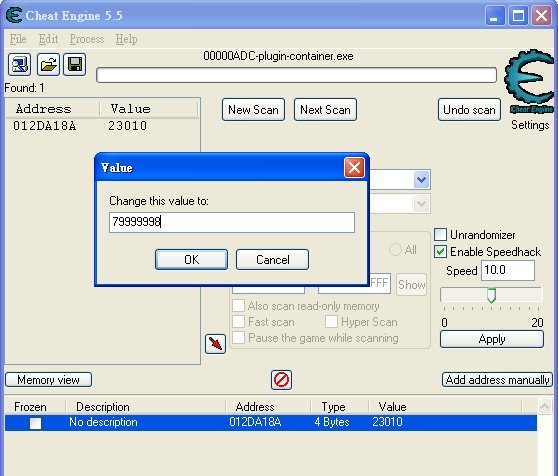This screenshot has width=558, height=476.
Task: Click No description in the address table row
Action: [x=103, y=422]
